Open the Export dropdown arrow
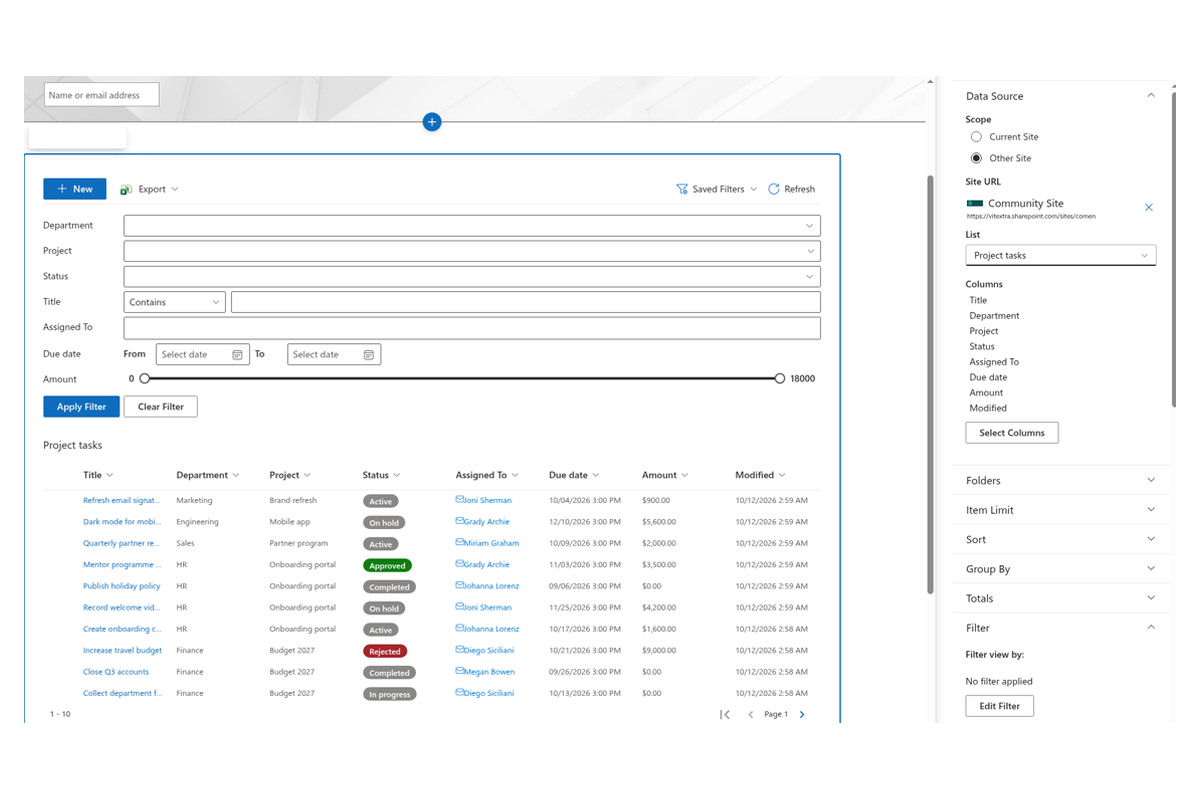The image size is (1200, 800). tap(174, 189)
